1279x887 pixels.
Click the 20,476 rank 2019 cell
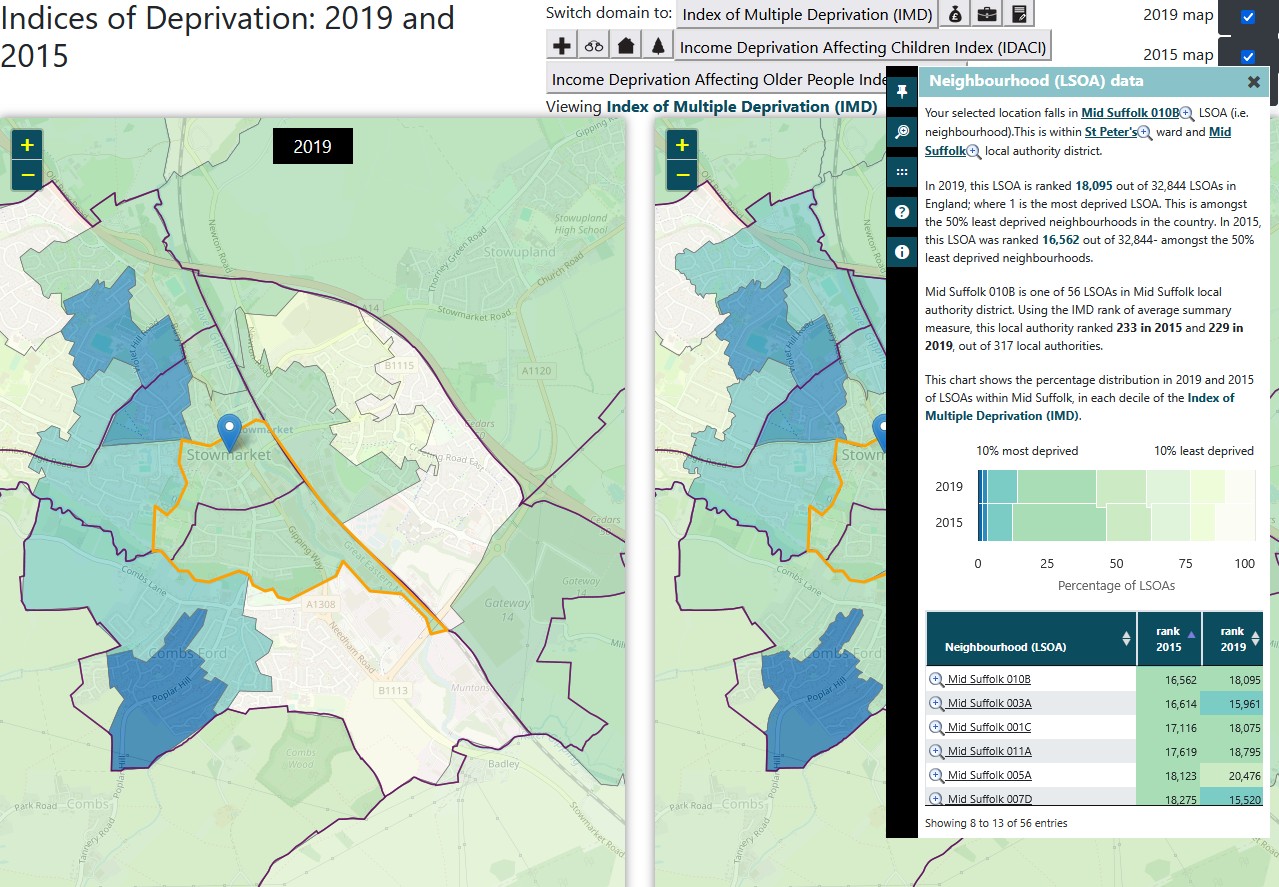[x=1233, y=776]
